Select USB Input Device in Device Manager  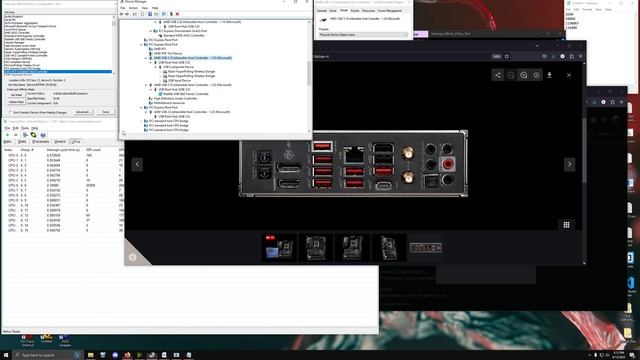(180, 80)
